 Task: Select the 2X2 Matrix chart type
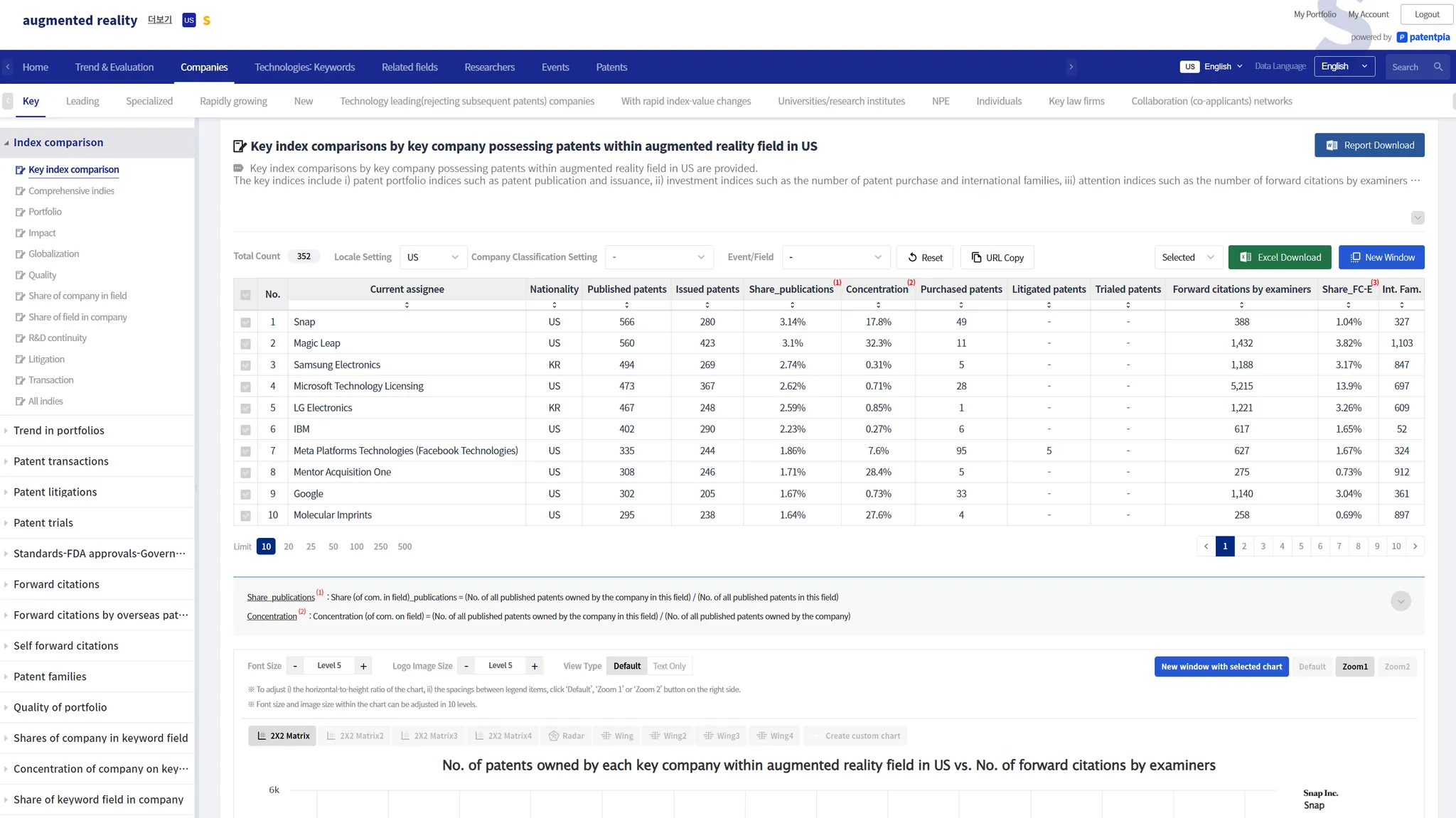coord(282,736)
